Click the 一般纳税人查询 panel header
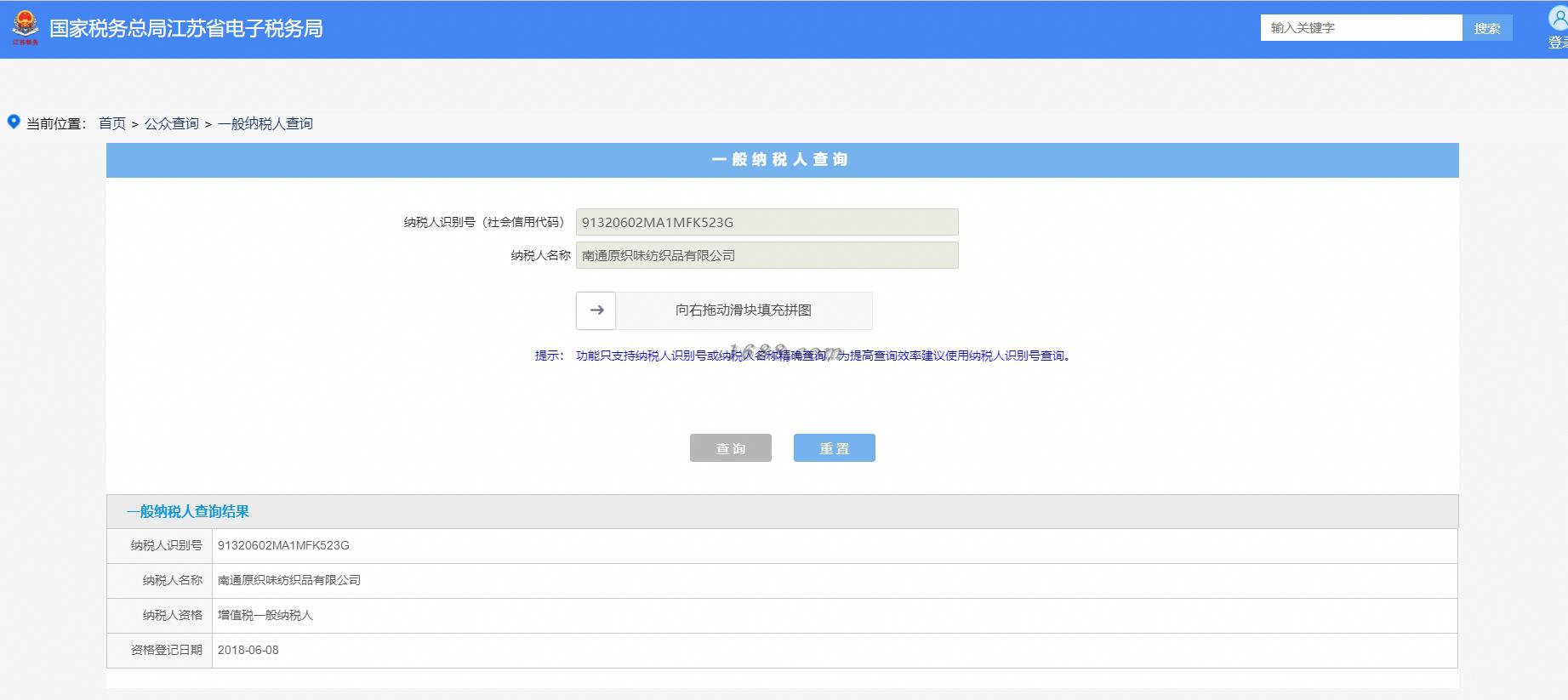 [782, 160]
